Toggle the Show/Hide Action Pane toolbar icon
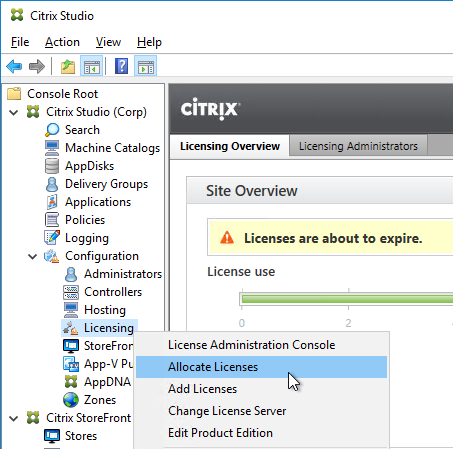This screenshot has width=453, height=449. coord(146,66)
